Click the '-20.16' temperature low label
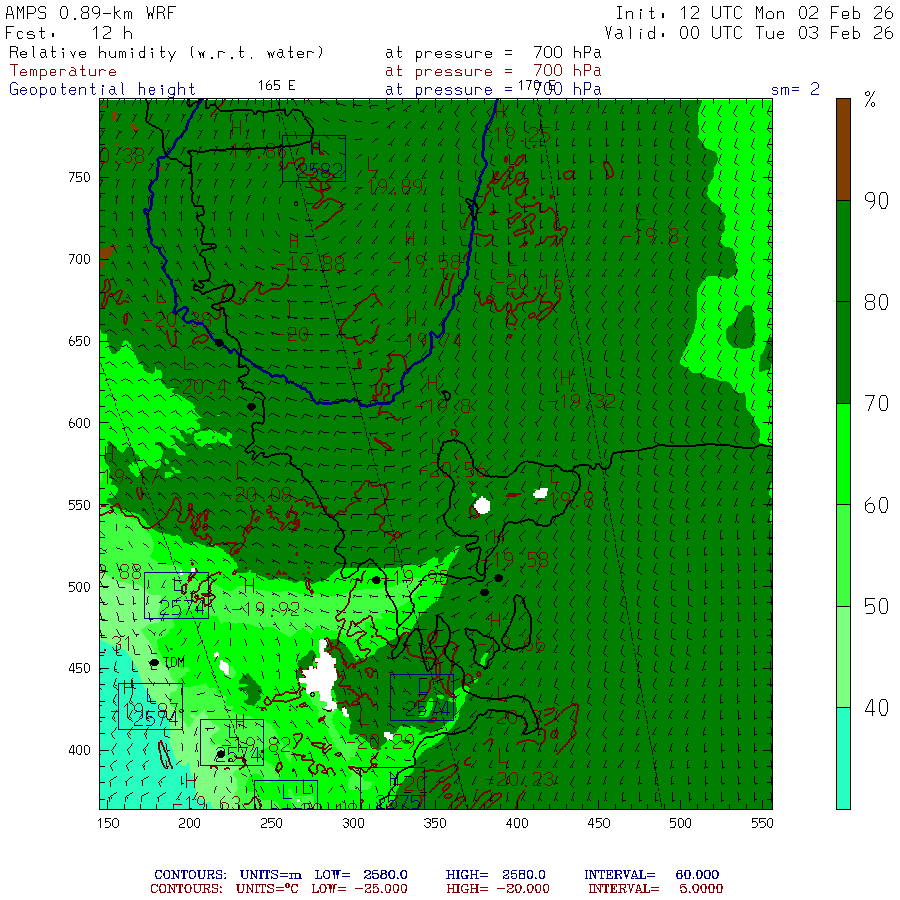 pos(529,282)
